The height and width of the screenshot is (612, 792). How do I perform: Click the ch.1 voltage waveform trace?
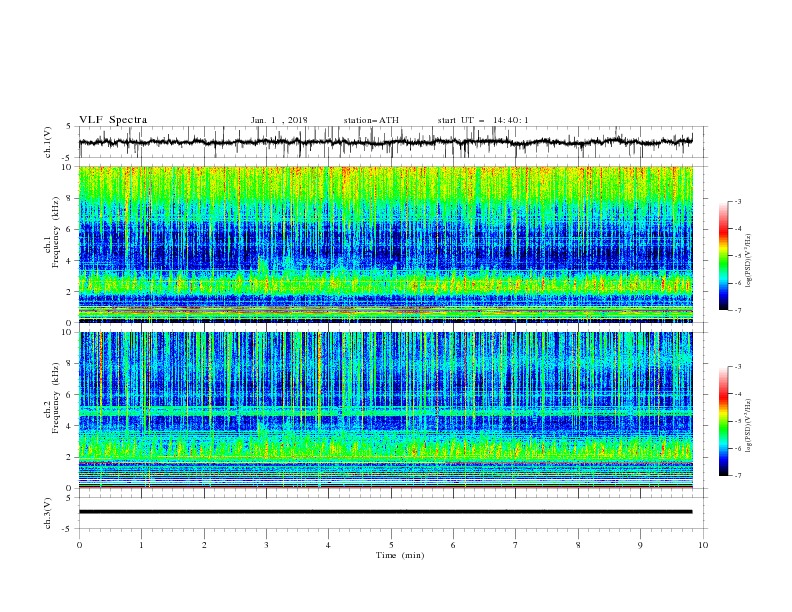pos(385,142)
